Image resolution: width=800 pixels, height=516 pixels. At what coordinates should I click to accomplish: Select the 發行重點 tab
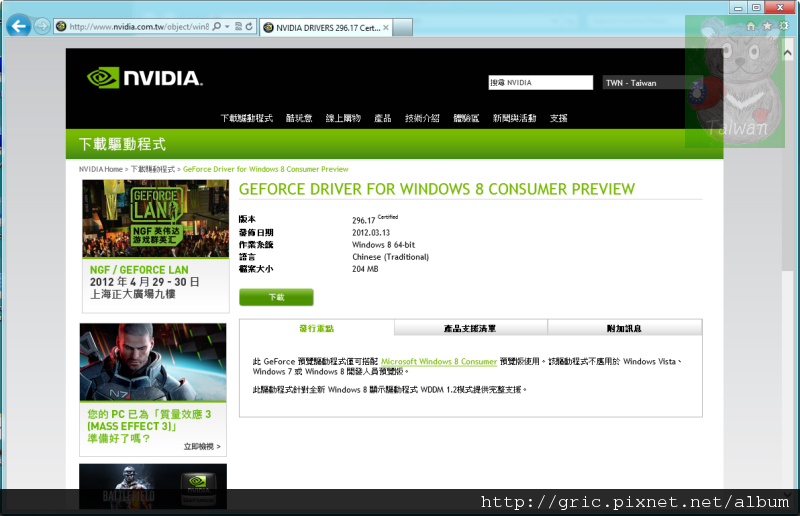316,329
